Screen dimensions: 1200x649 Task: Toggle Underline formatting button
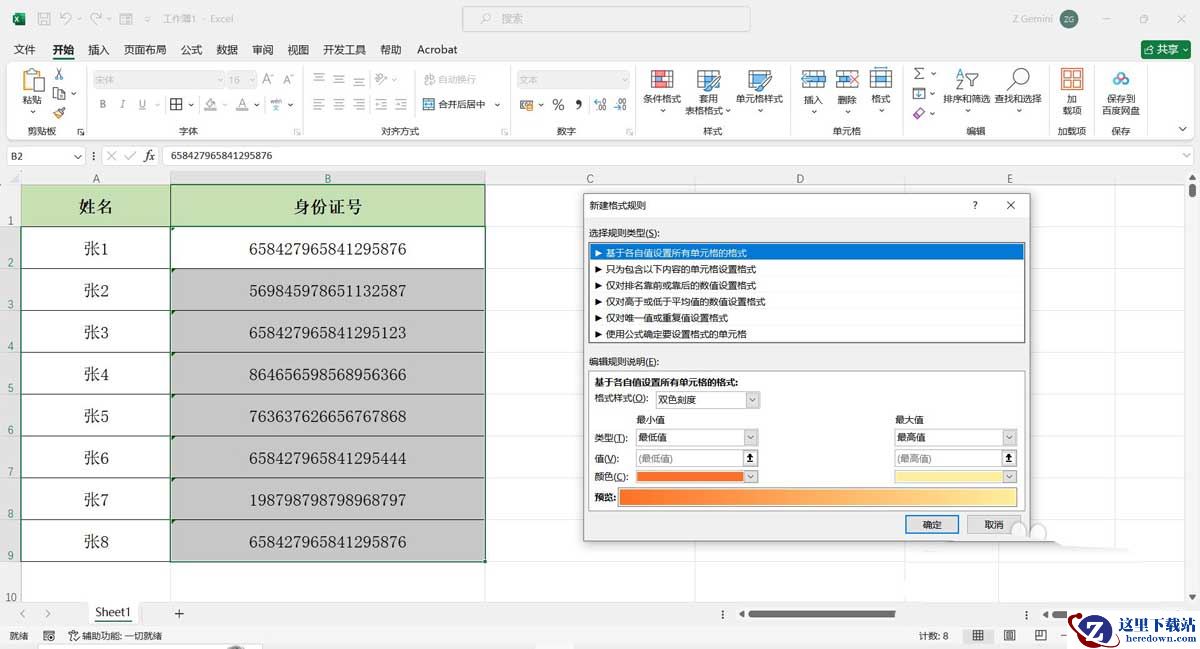(143, 104)
